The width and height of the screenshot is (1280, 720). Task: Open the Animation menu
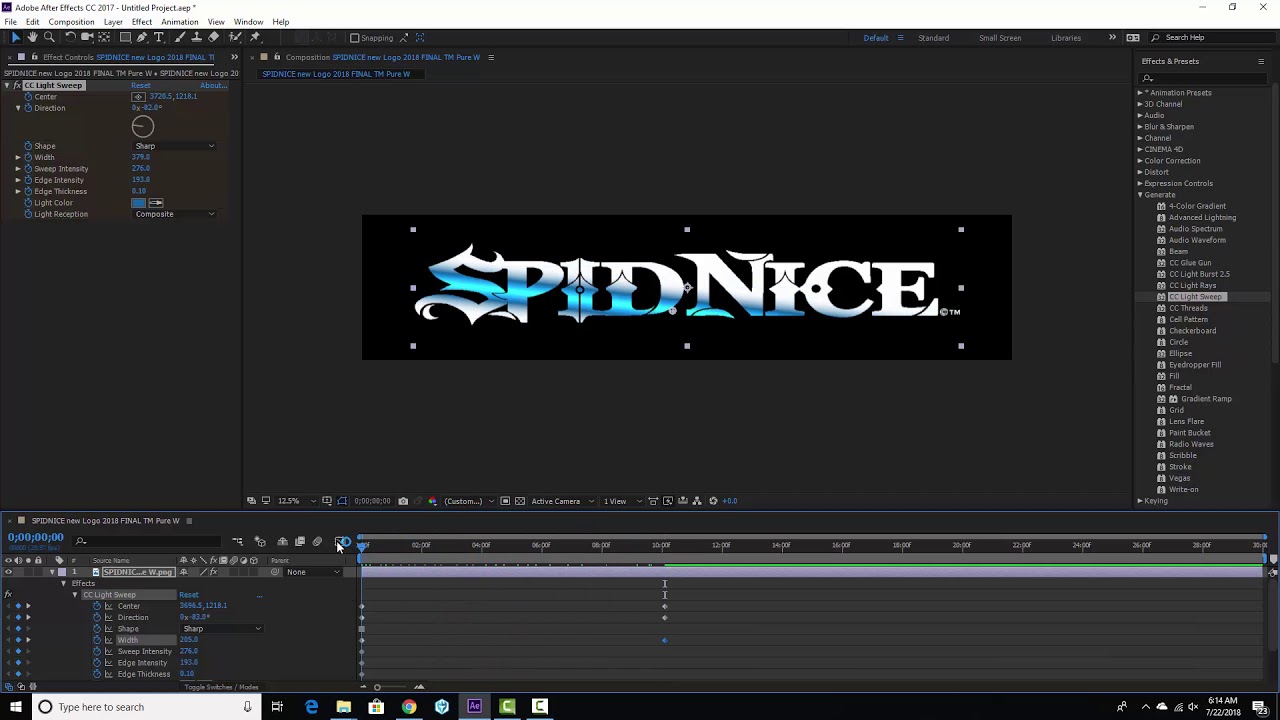pyautogui.click(x=179, y=22)
